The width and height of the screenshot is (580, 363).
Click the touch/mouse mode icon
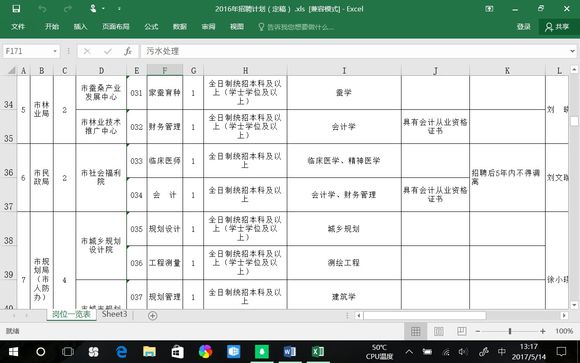click(93, 8)
